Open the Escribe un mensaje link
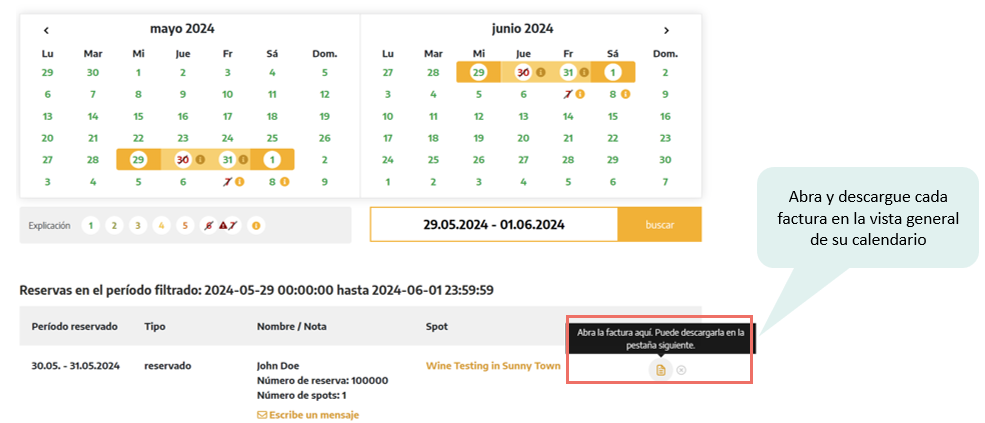 [x=308, y=415]
